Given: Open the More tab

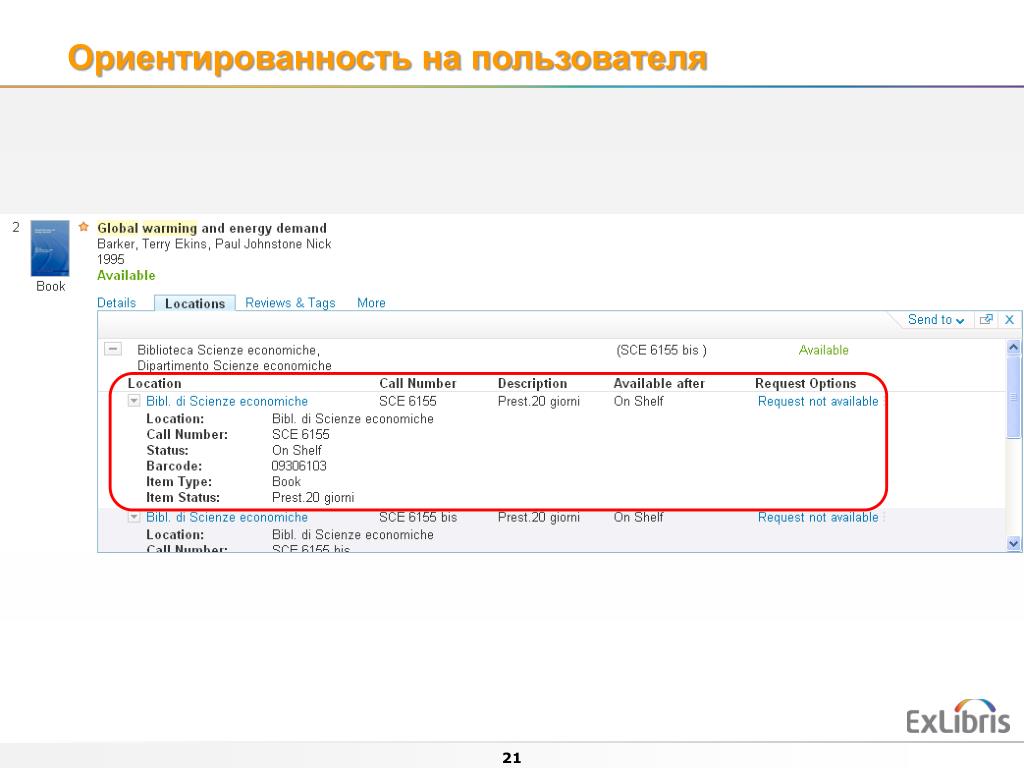Looking at the screenshot, I should pos(371,302).
